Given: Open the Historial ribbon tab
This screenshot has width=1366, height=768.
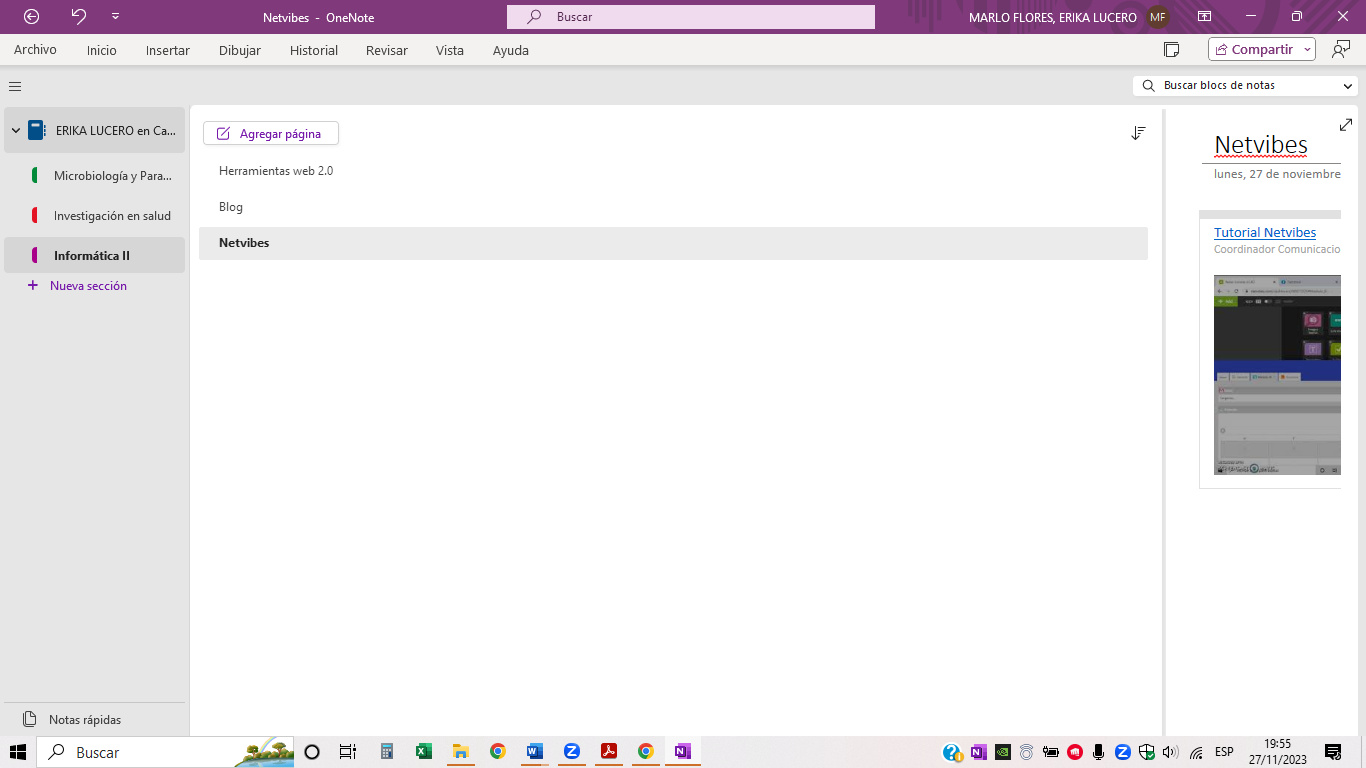Looking at the screenshot, I should coord(314,50).
